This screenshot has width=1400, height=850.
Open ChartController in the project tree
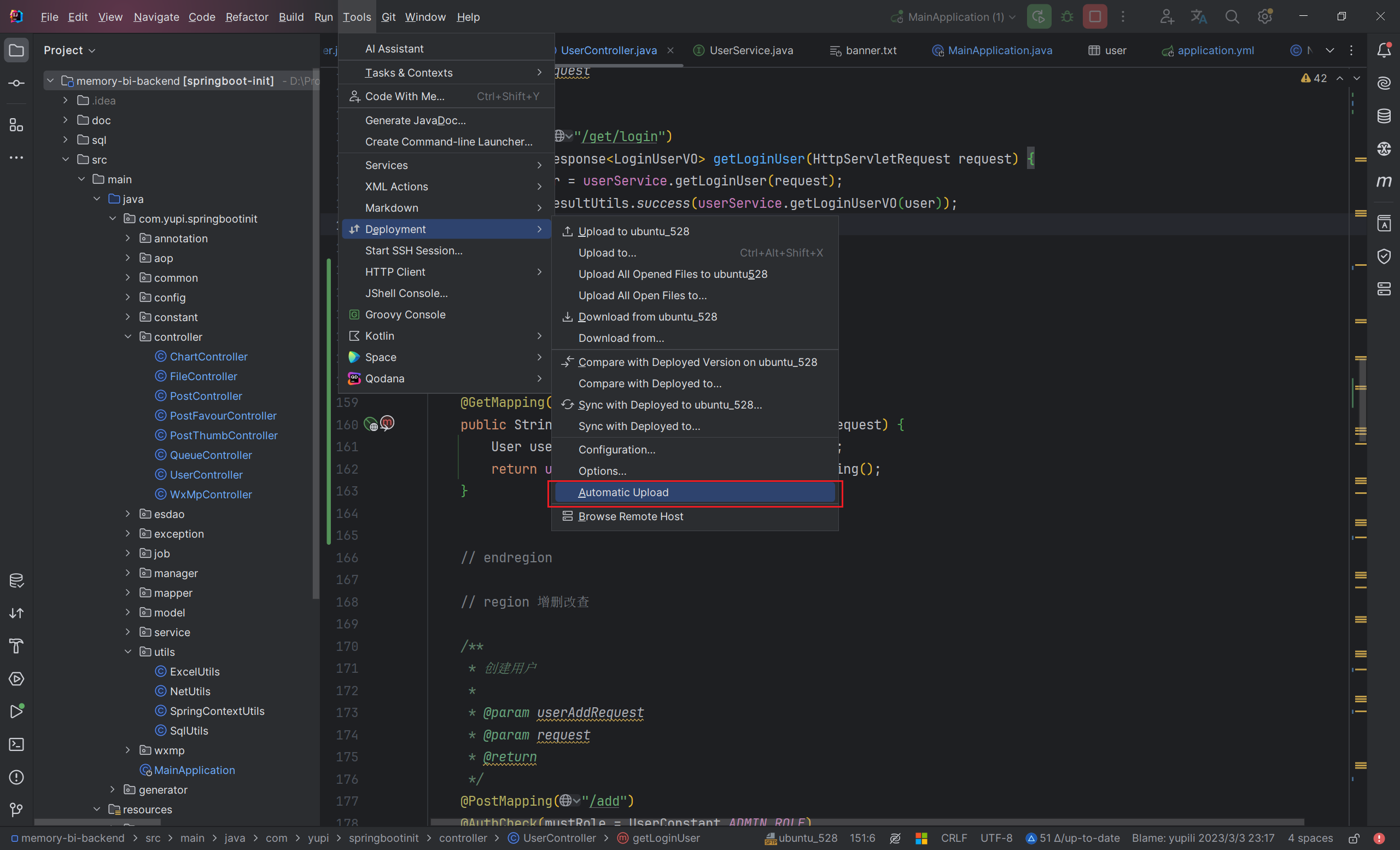(x=208, y=357)
